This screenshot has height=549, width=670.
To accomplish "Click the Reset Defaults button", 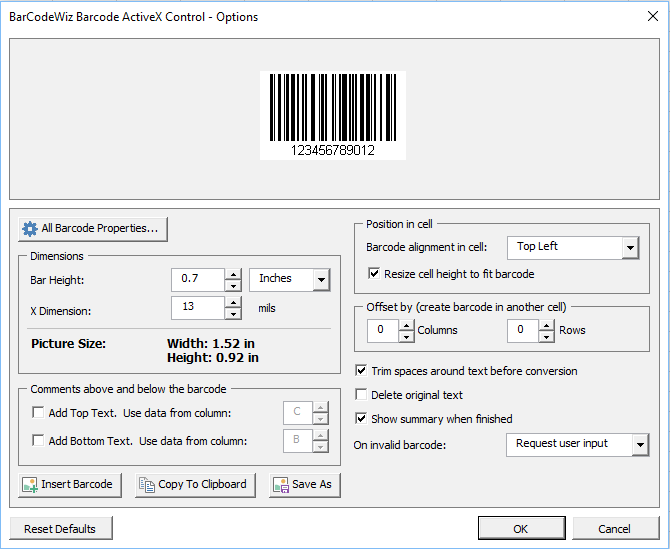I will [x=61, y=528].
